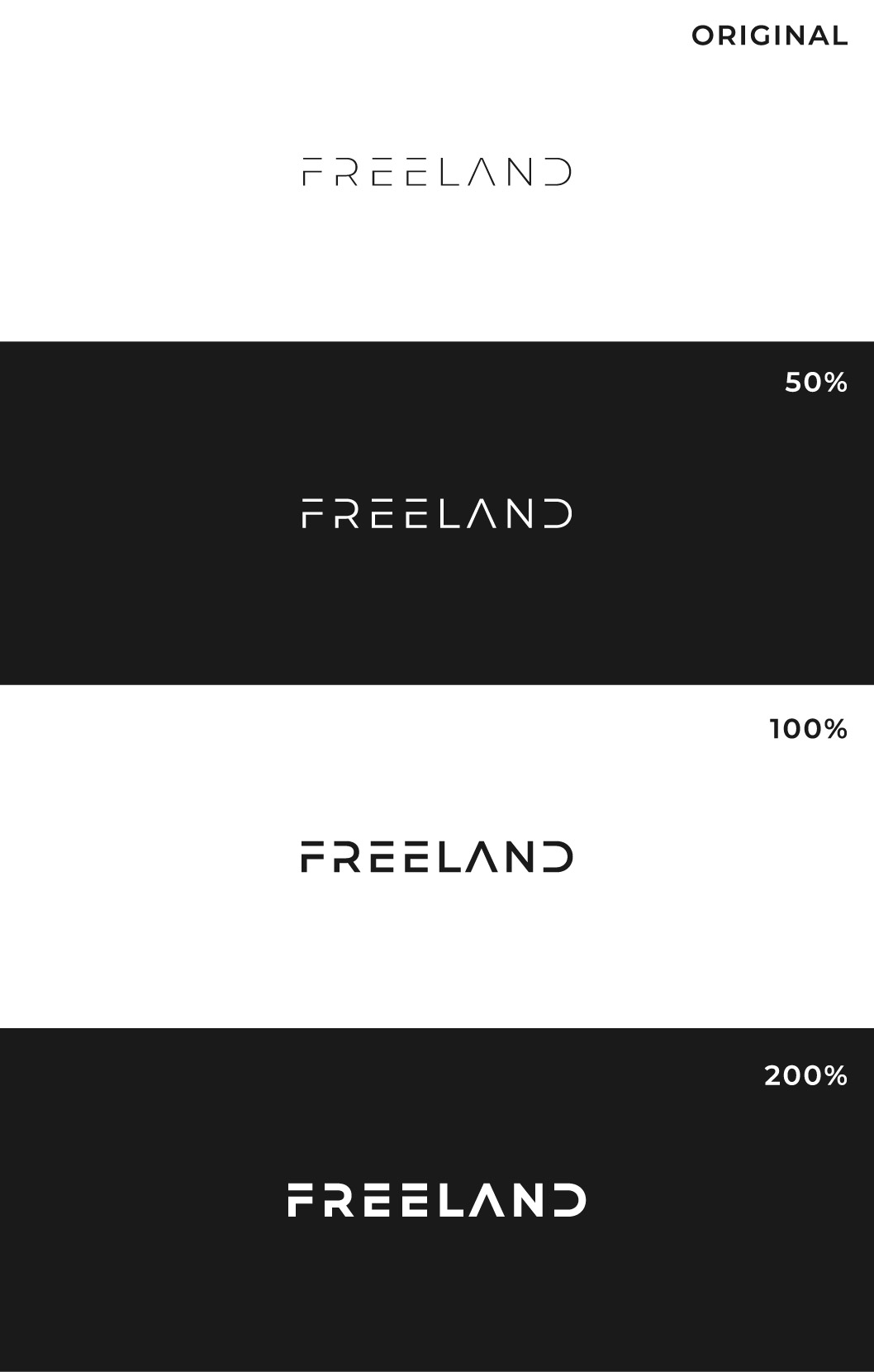The image size is (874, 1372).
Task: Click the FREELAND logo in the 100% panel
Action: [x=437, y=856]
